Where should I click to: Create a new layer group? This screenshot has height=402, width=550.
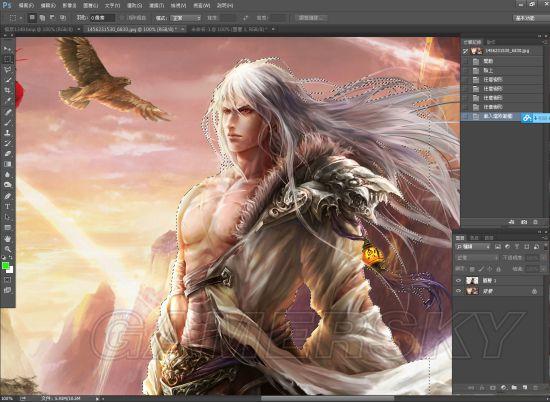514,388
